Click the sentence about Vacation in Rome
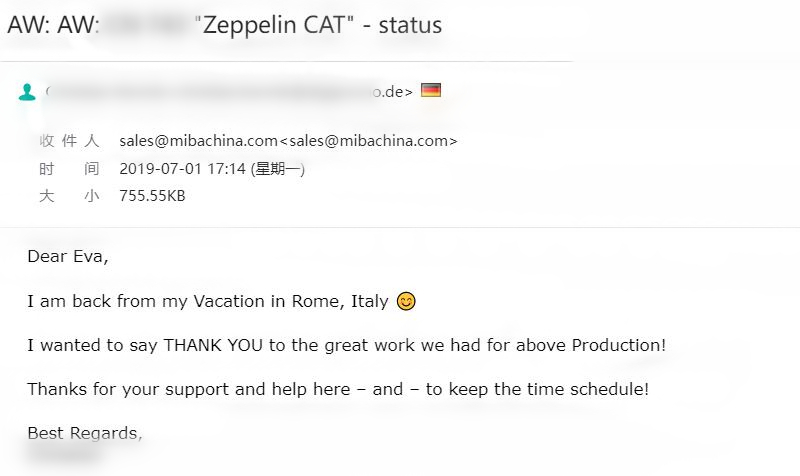The image size is (800, 476). [x=208, y=301]
